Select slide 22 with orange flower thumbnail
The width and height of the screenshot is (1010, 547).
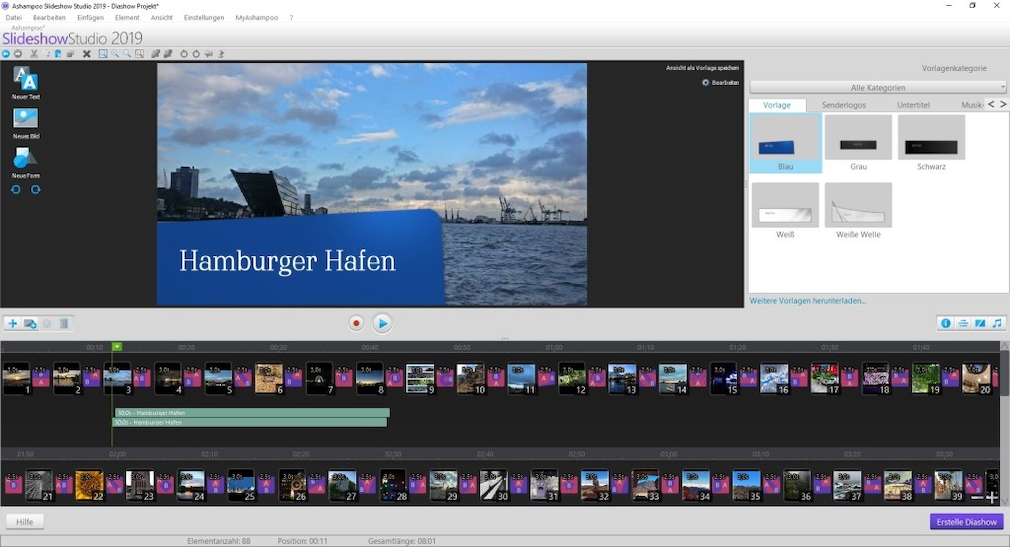tap(90, 486)
